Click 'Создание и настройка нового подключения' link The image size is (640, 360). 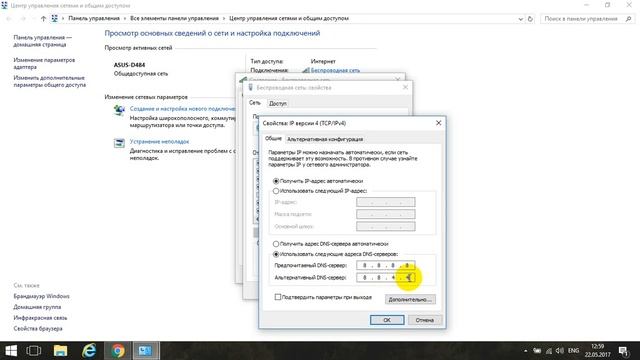point(182,109)
